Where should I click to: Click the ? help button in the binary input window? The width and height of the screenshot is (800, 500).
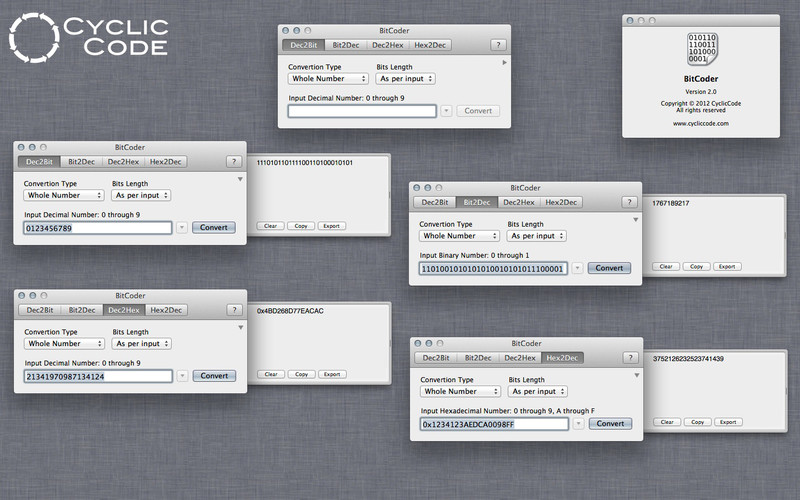tap(629, 202)
